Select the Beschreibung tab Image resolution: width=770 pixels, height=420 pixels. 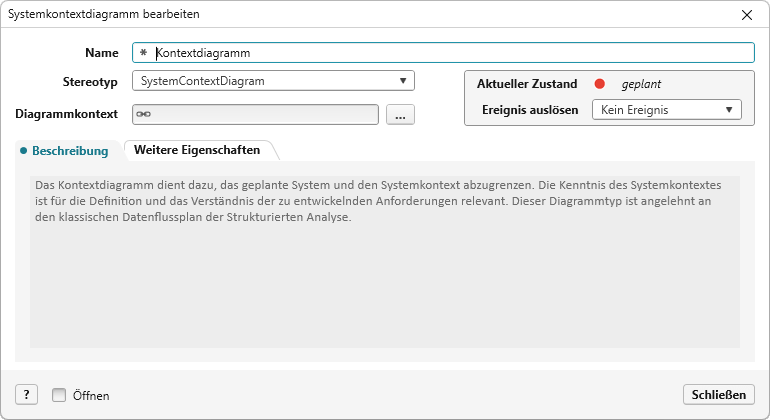click(x=70, y=151)
